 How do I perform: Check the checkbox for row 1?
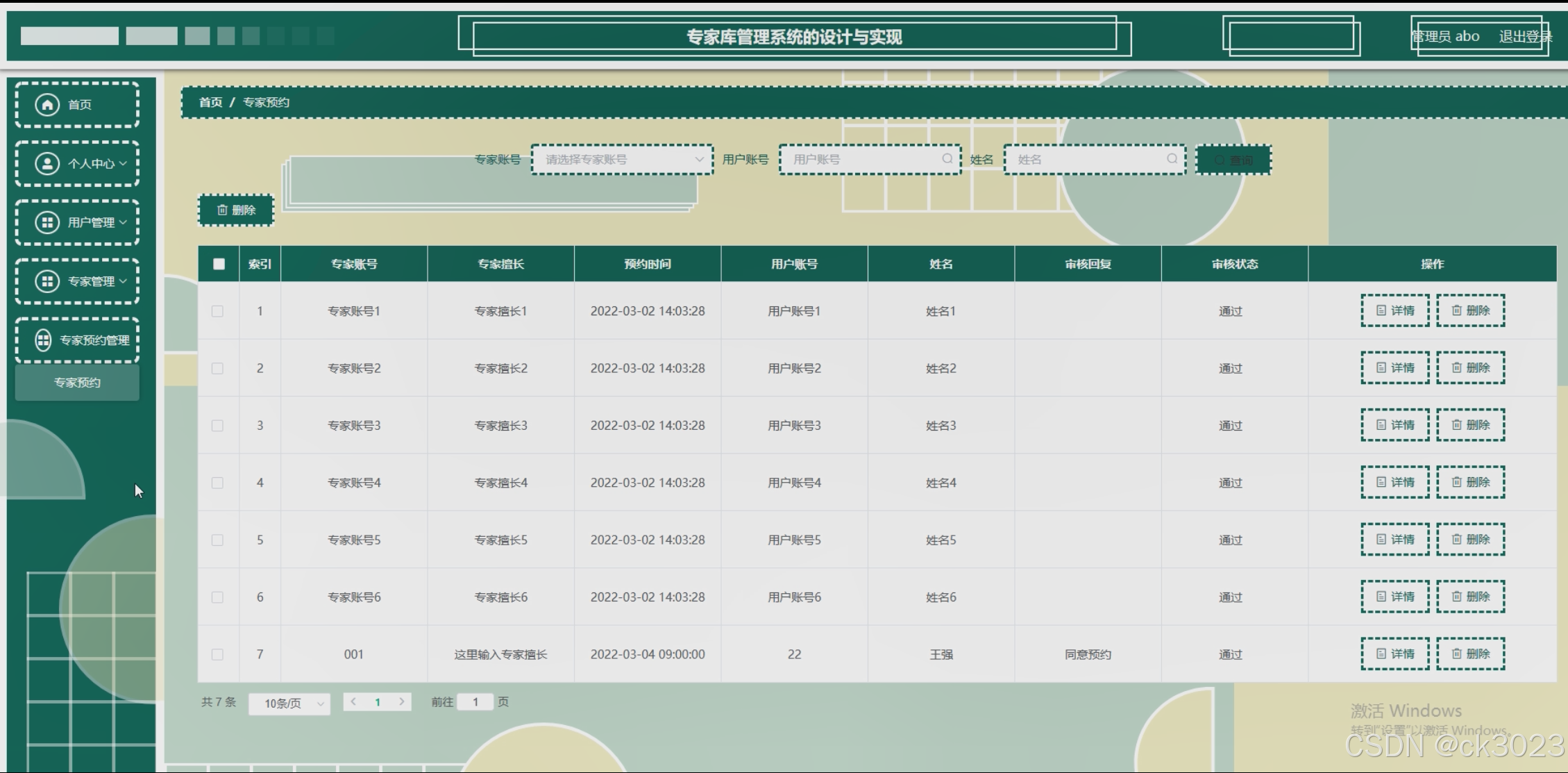[x=217, y=311]
